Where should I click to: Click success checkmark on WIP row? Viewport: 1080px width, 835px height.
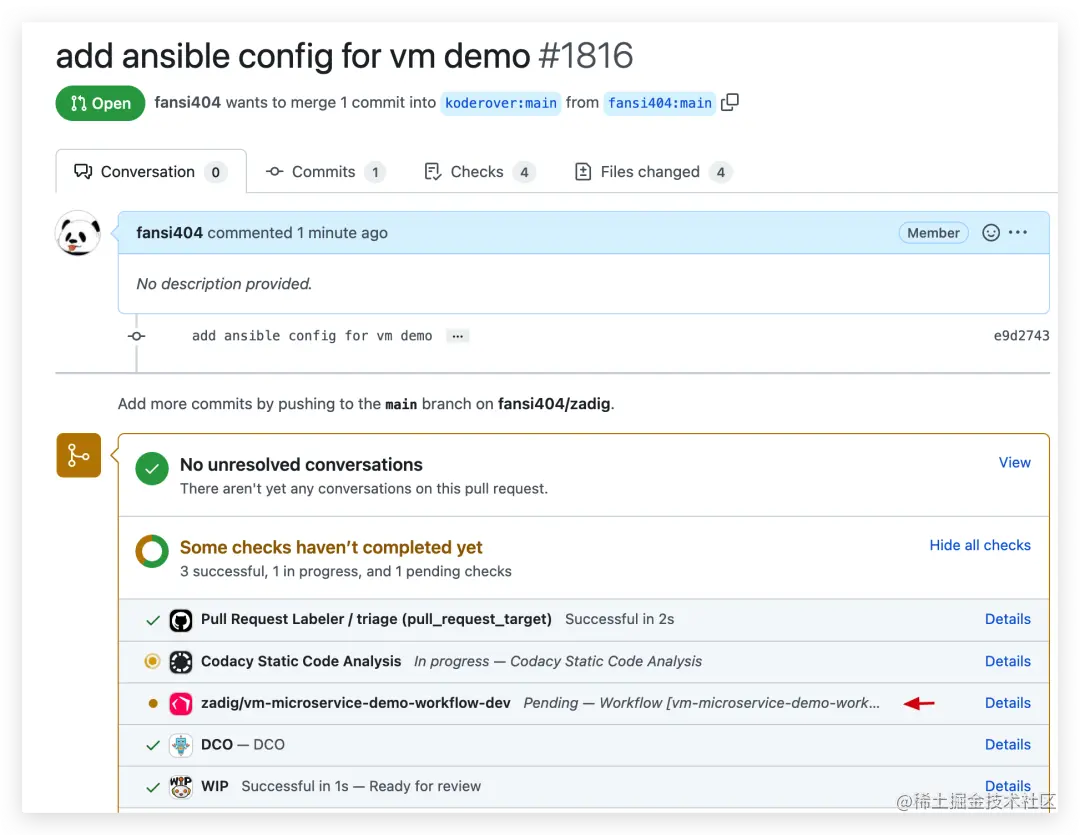coord(153,787)
